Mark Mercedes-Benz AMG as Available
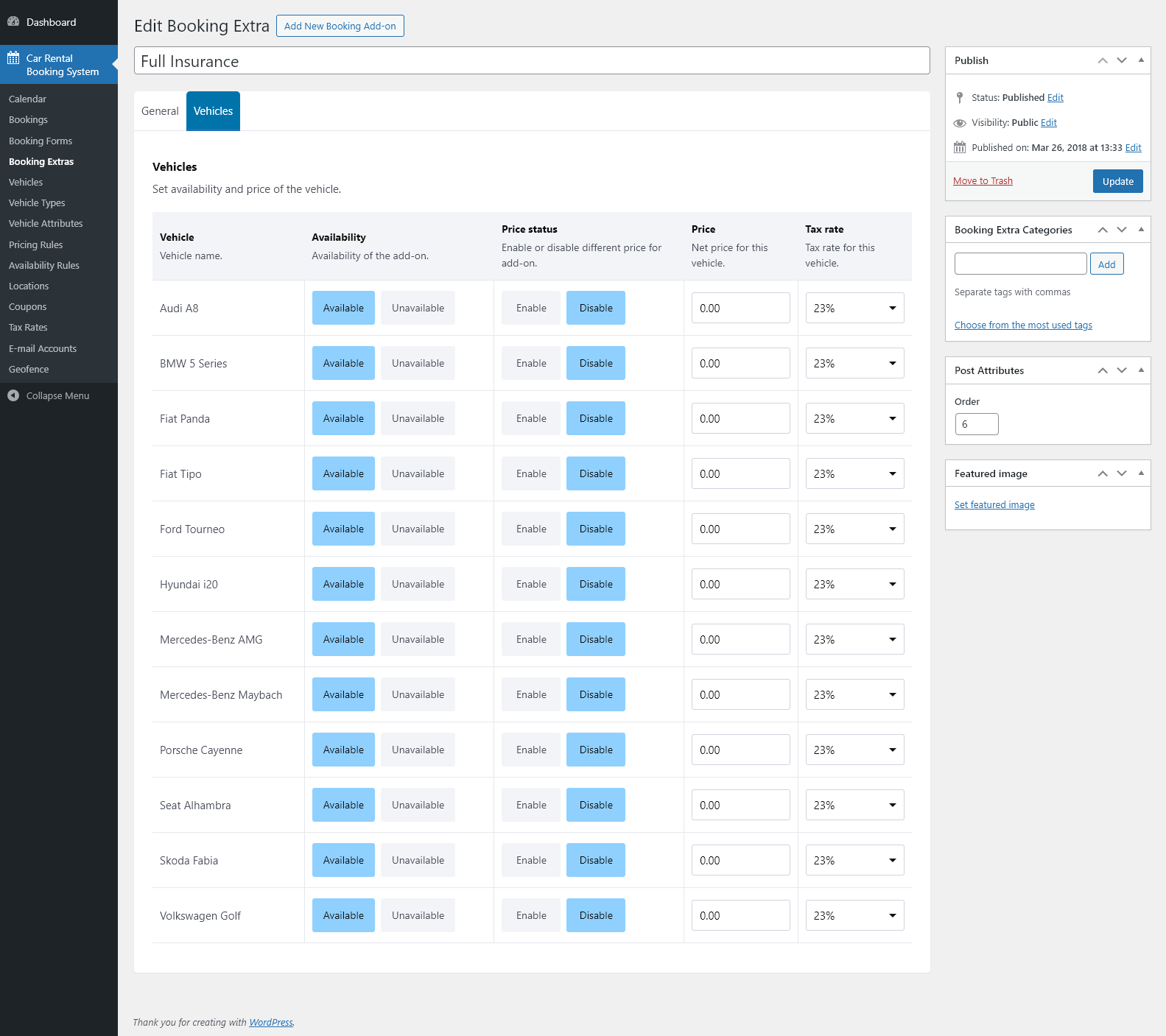This screenshot has width=1166, height=1036. tap(343, 639)
